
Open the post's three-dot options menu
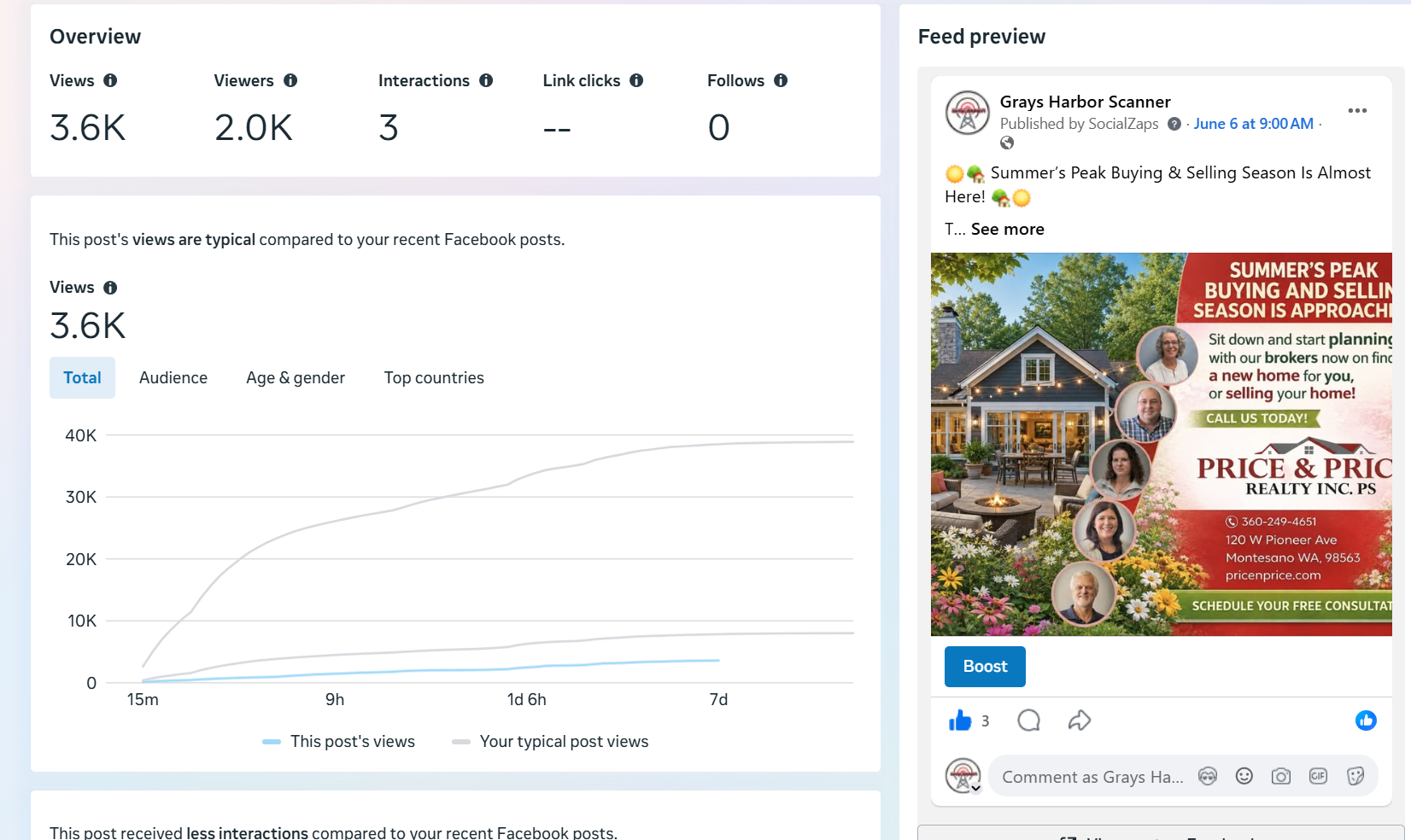click(x=1357, y=111)
